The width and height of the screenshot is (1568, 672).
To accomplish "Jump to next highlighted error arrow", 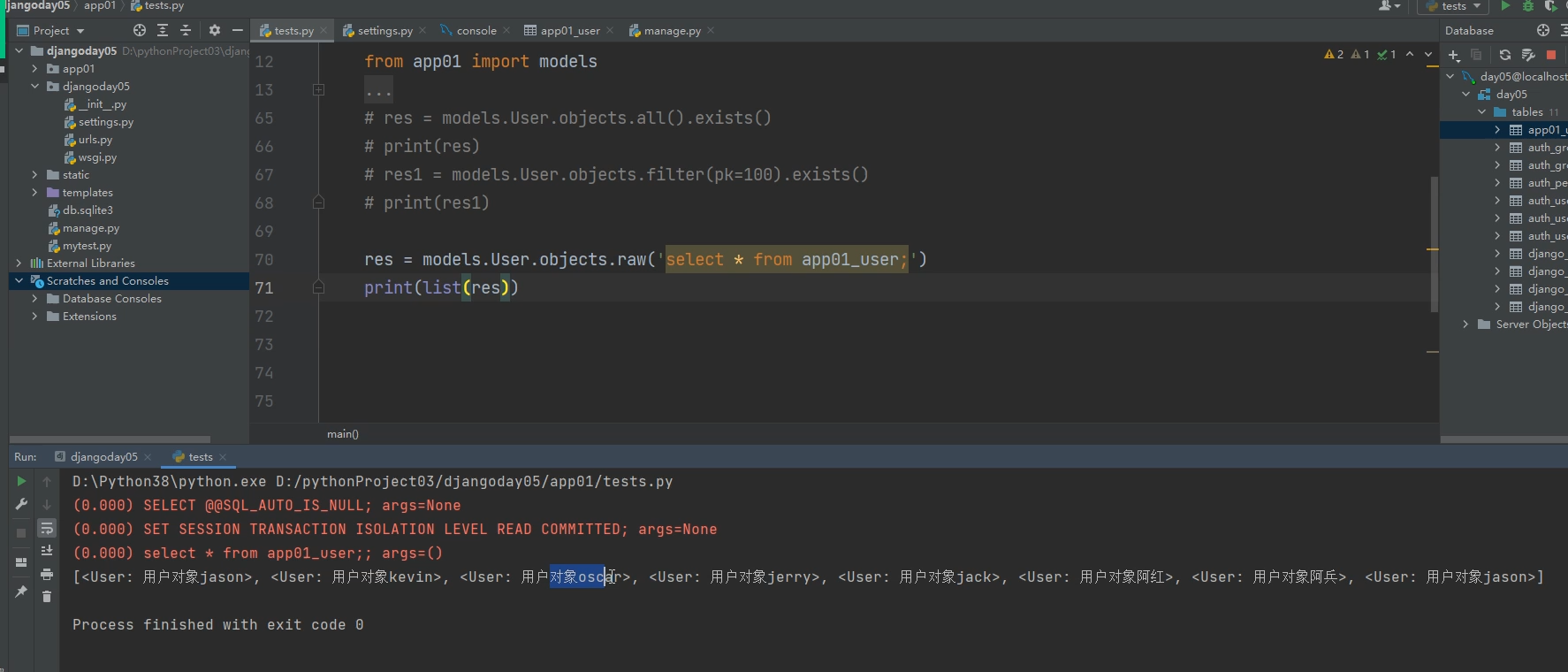I will click(x=1428, y=55).
